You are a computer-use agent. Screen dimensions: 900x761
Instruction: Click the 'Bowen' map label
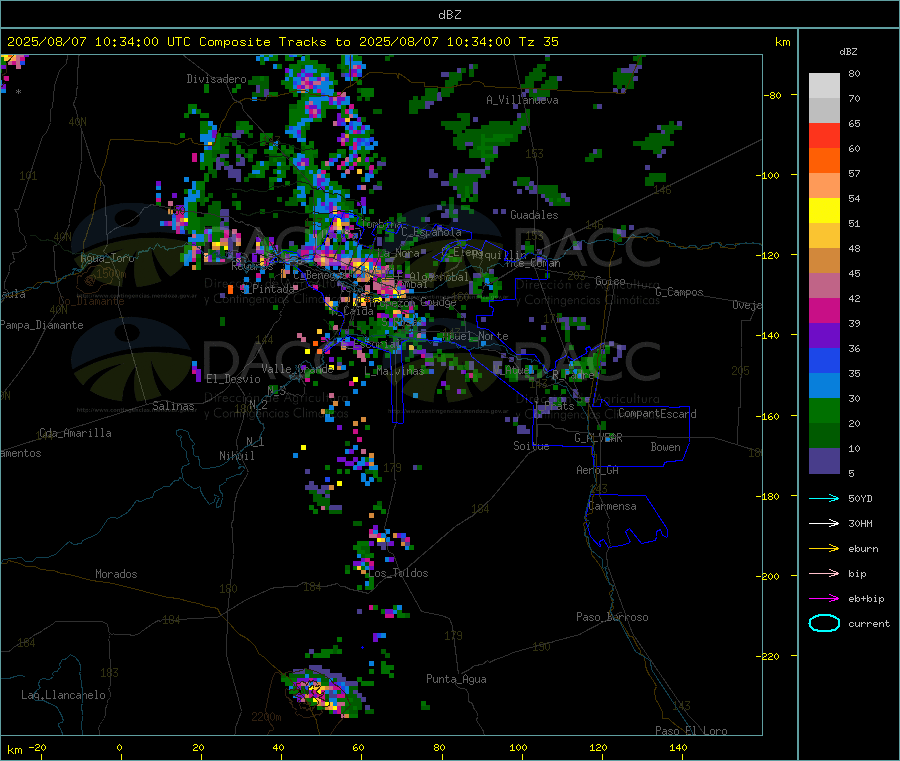coord(666,447)
